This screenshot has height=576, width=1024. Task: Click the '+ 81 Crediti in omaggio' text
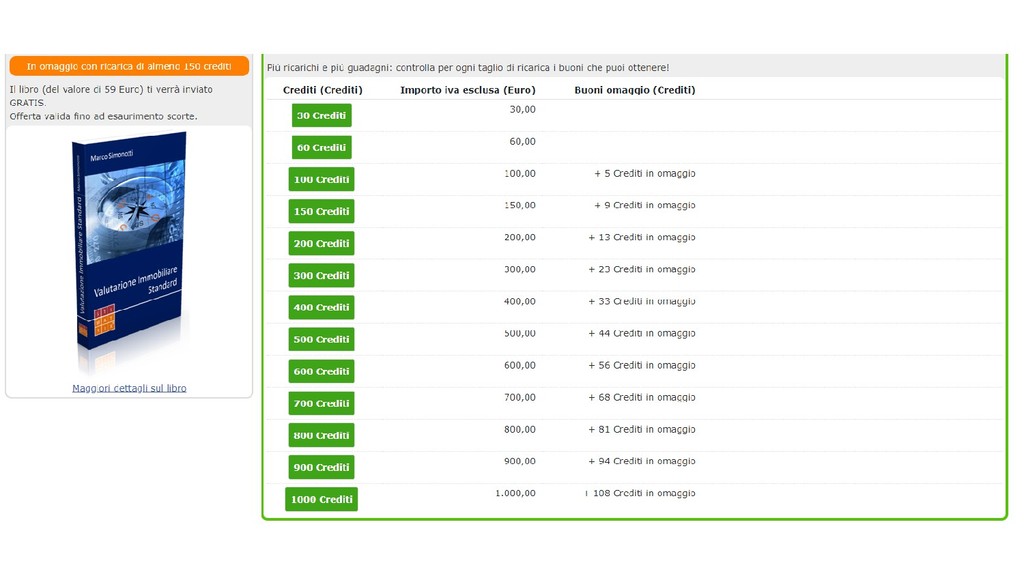click(642, 429)
